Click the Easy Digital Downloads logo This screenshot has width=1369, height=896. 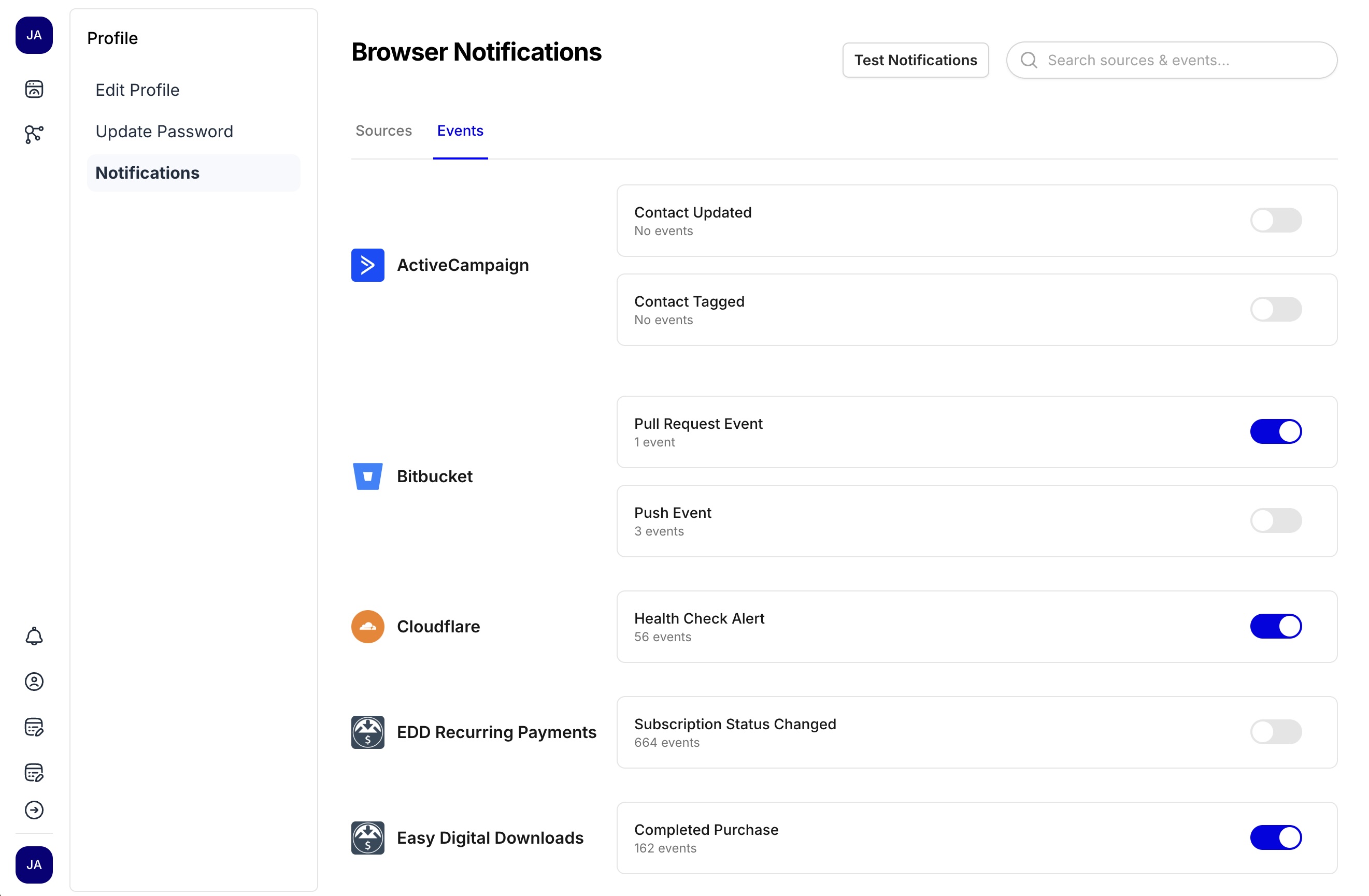point(367,838)
